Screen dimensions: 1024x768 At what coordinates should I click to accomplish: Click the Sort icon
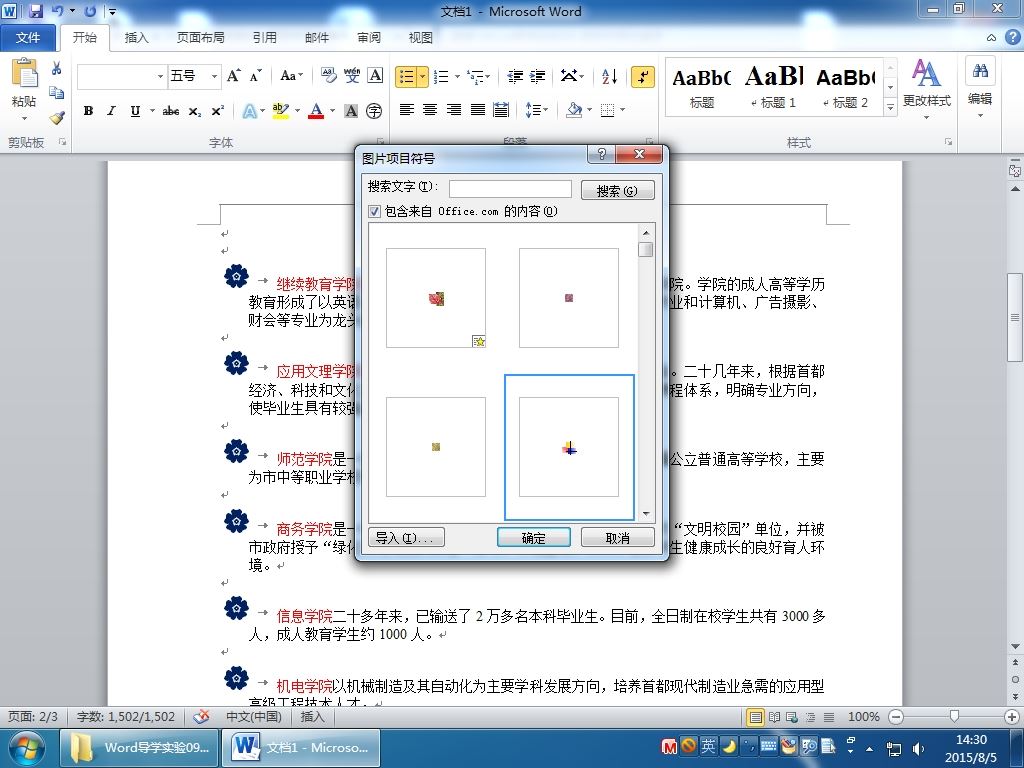tap(609, 77)
